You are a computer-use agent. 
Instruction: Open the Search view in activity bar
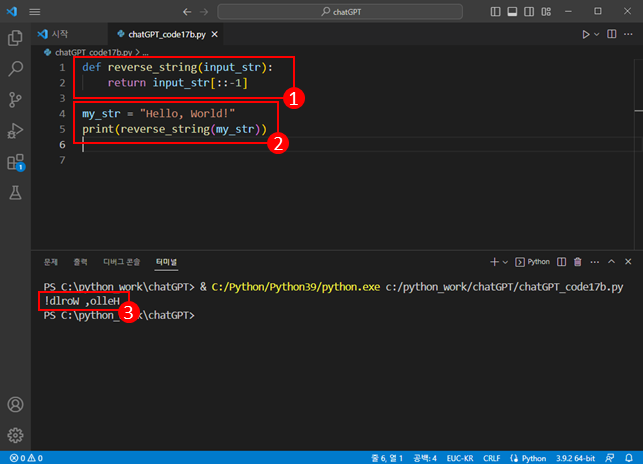click(15, 69)
